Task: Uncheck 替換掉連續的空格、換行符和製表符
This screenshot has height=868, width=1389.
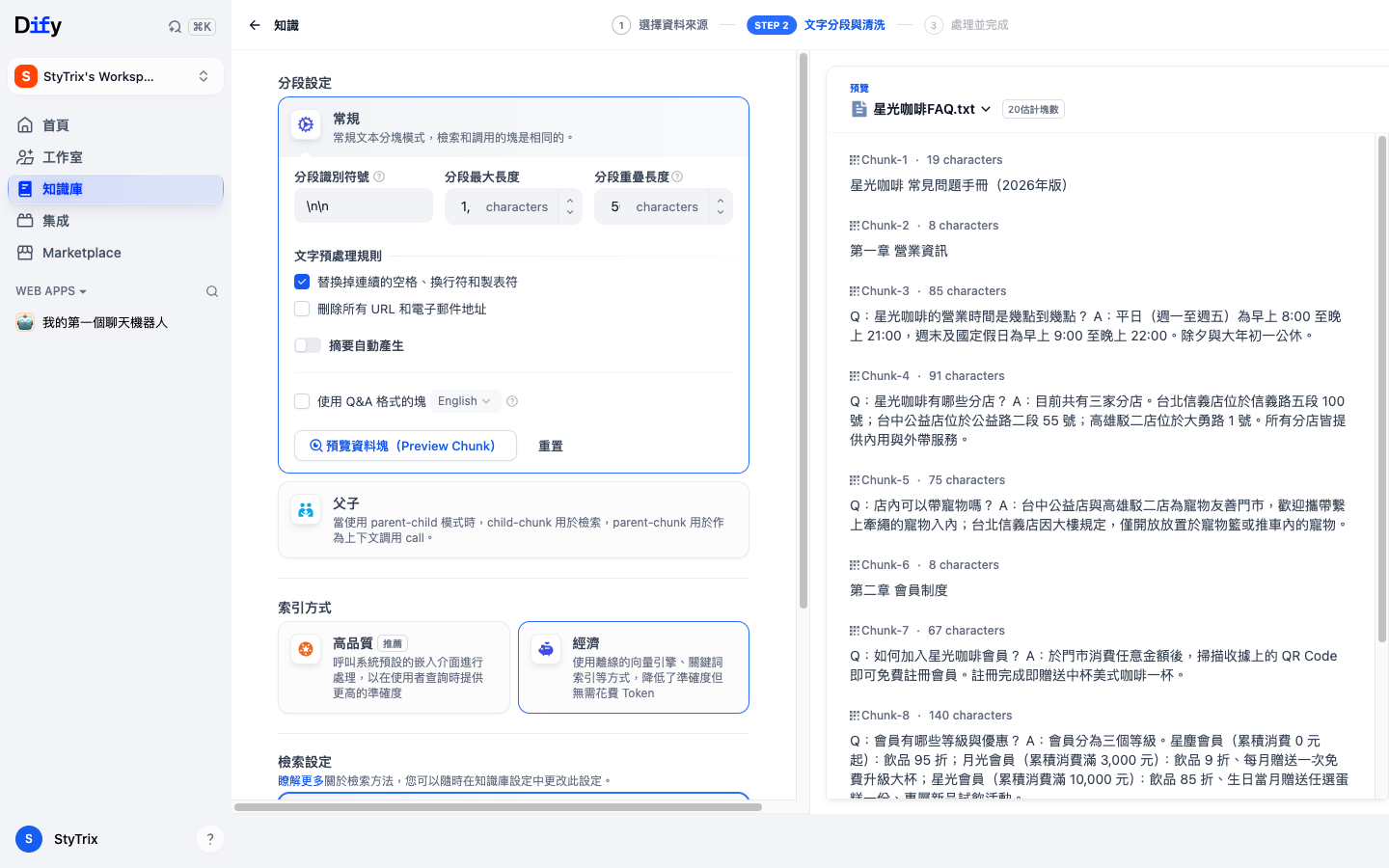Action: pos(302,282)
